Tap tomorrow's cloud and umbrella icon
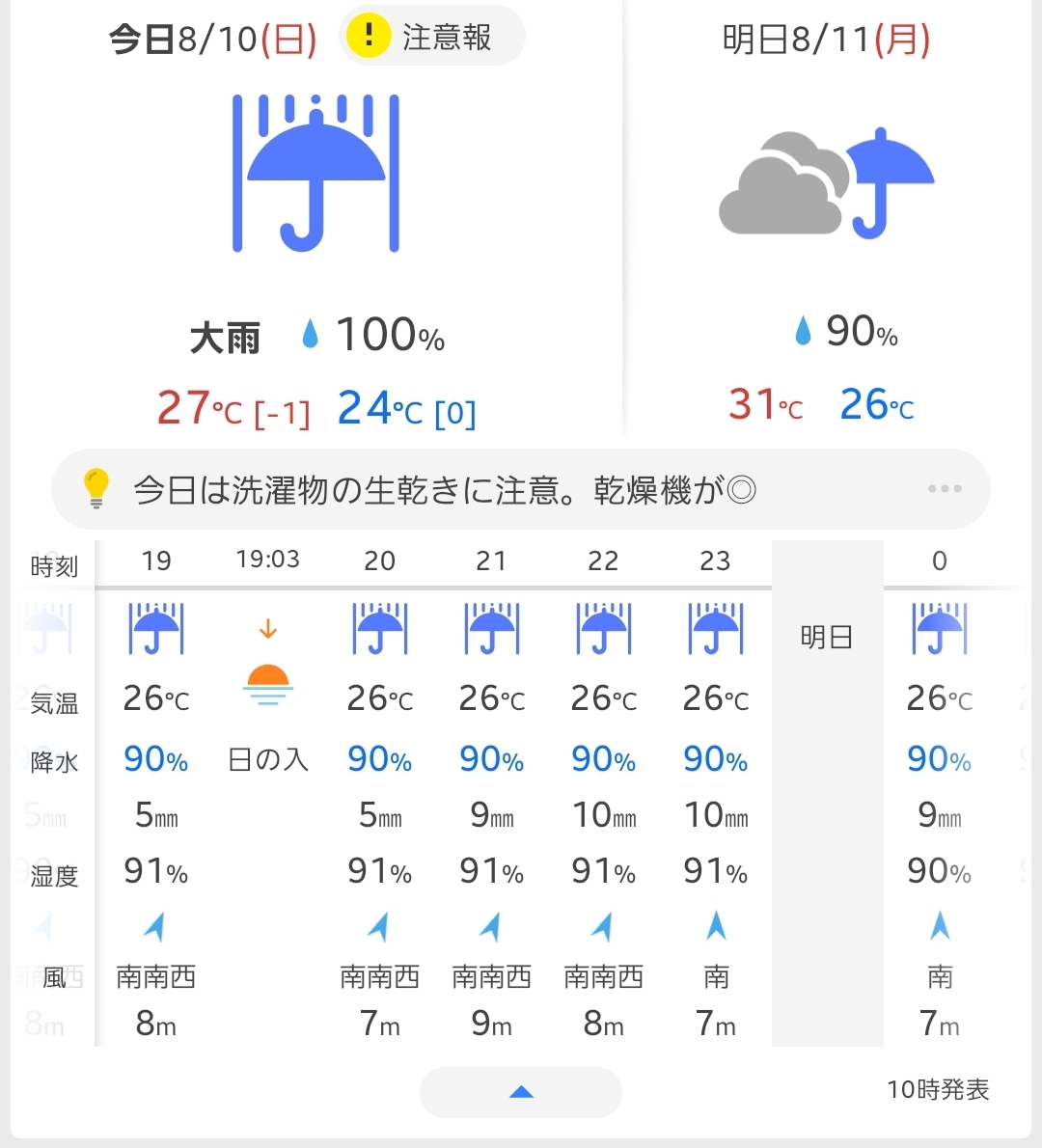Viewport: 1042px width, 1148px height. click(x=827, y=183)
